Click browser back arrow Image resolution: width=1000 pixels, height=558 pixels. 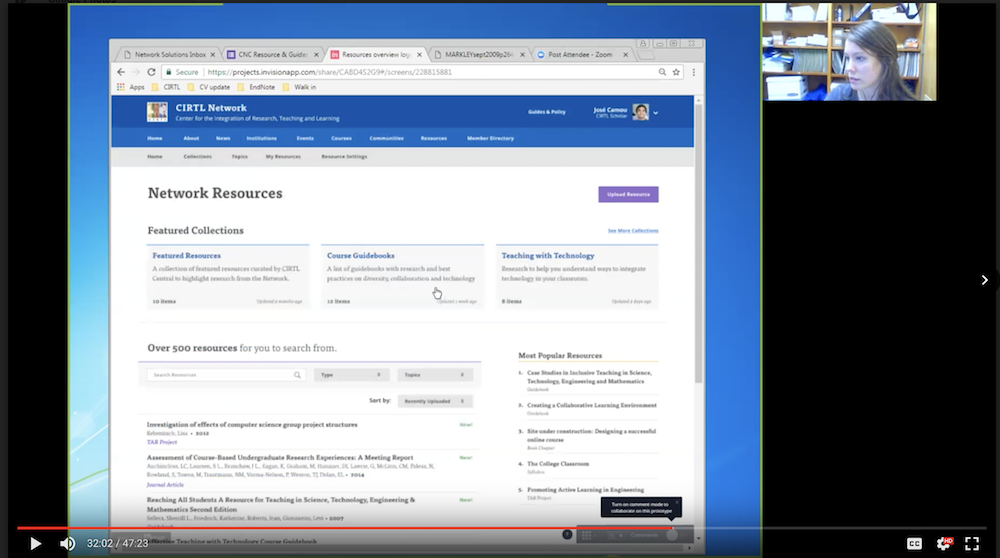point(121,72)
